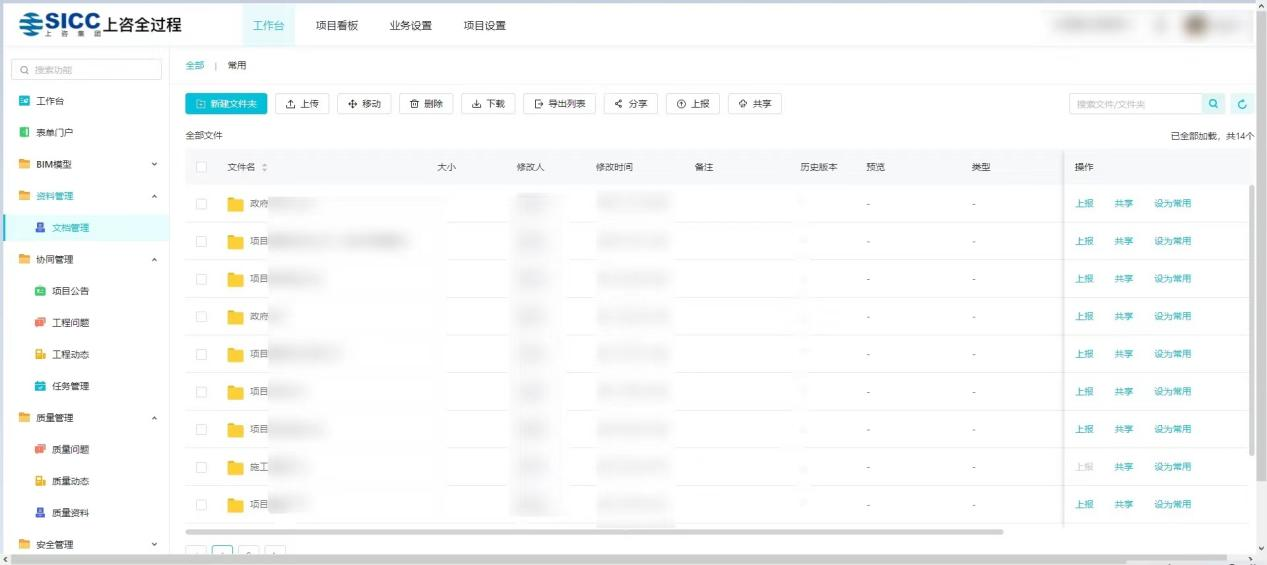Switch to the 常用 file tab
The height and width of the screenshot is (565, 1267).
237,66
